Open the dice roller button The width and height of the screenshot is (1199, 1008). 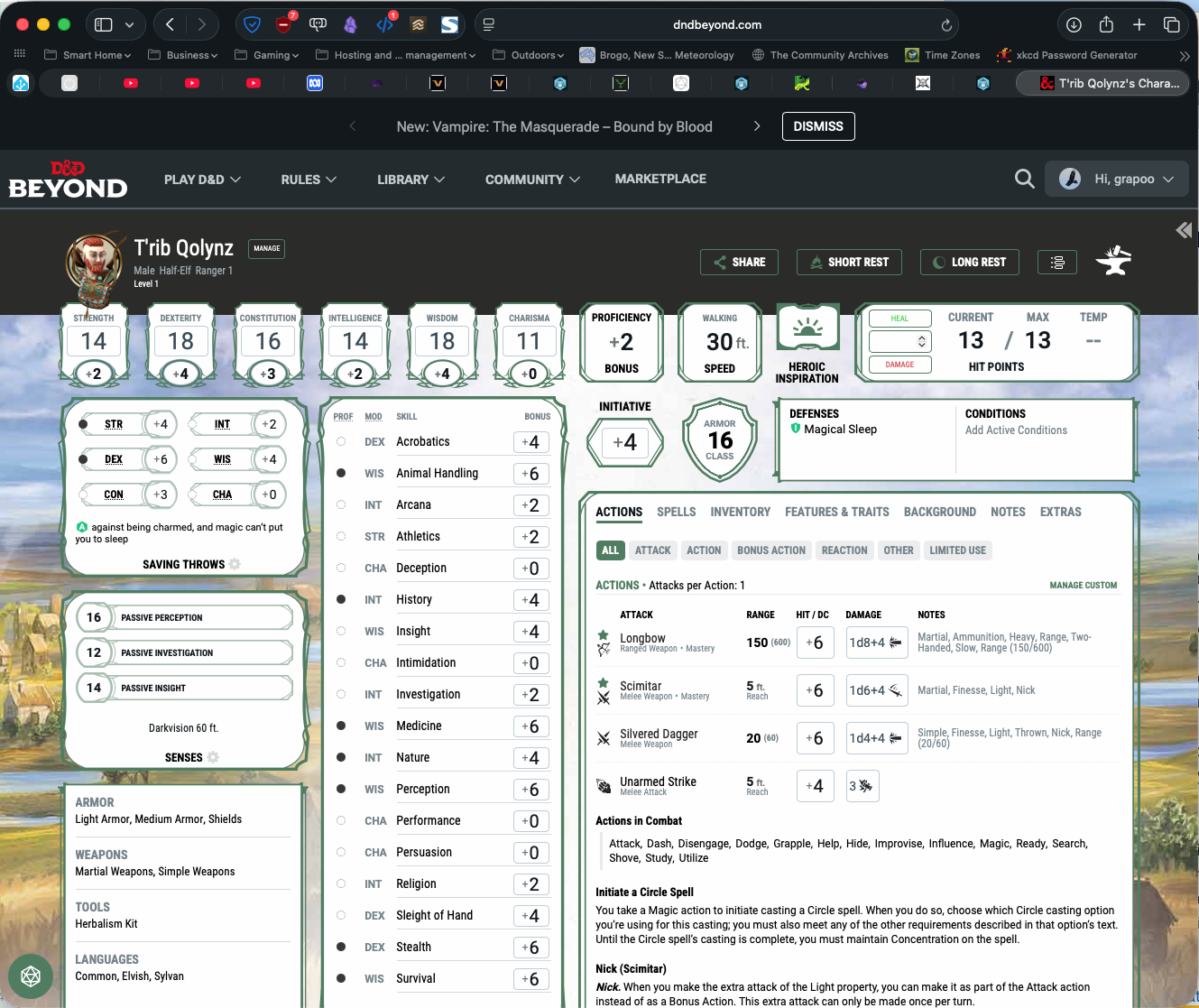click(x=31, y=976)
